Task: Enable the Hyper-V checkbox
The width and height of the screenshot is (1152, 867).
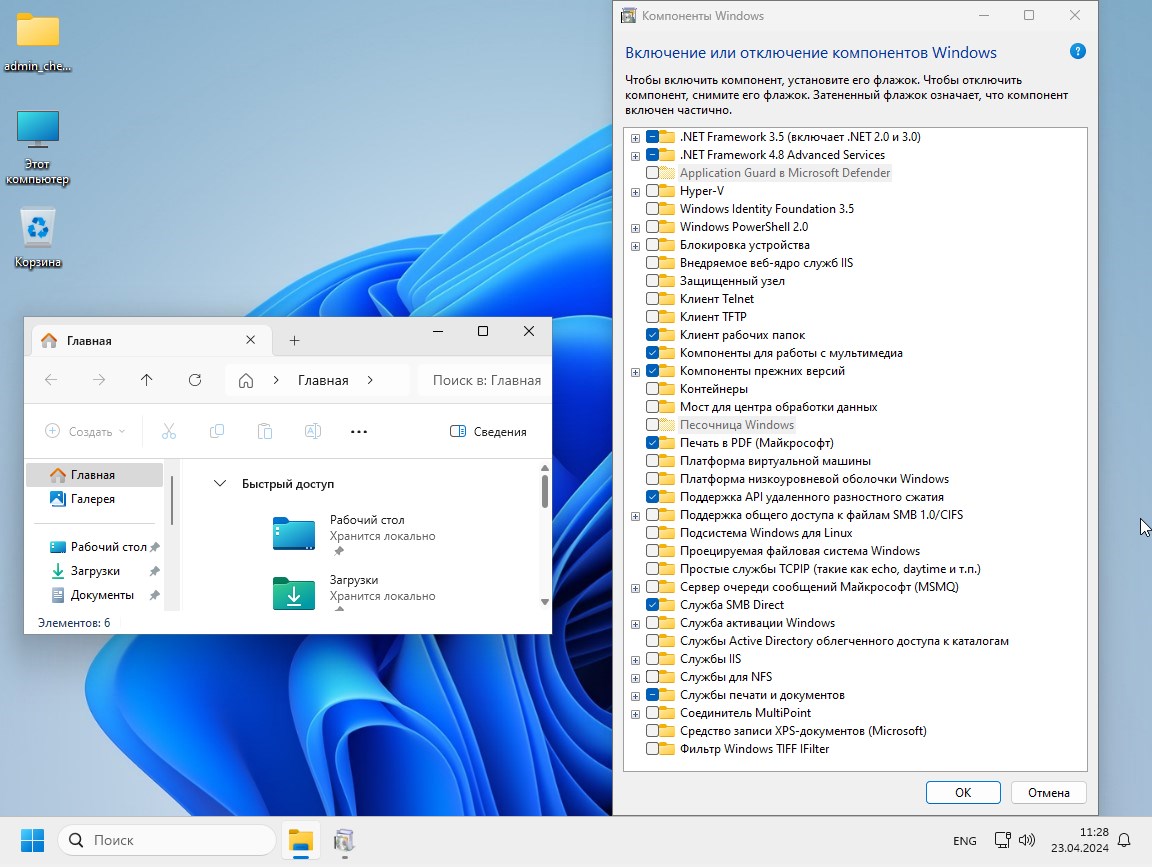Action: tap(653, 191)
